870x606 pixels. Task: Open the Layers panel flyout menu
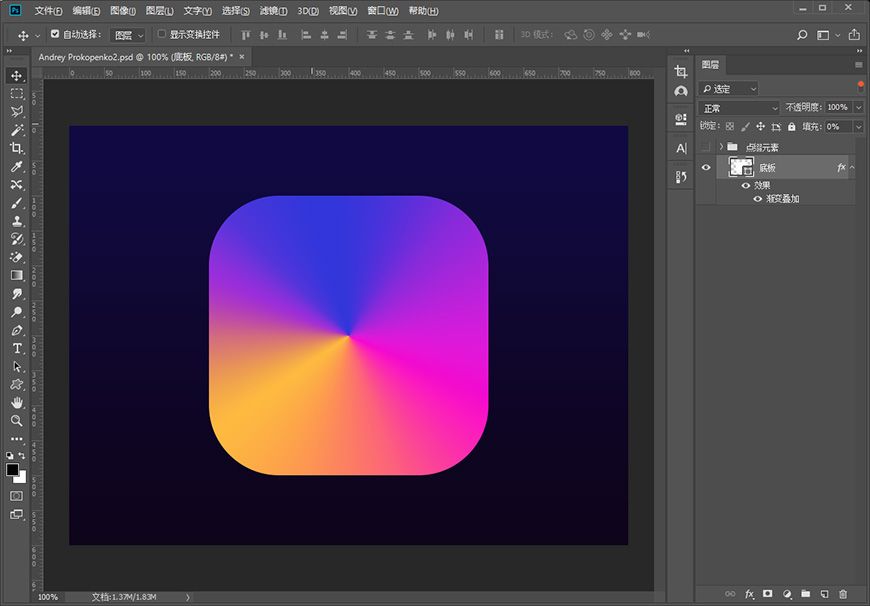coord(859,65)
